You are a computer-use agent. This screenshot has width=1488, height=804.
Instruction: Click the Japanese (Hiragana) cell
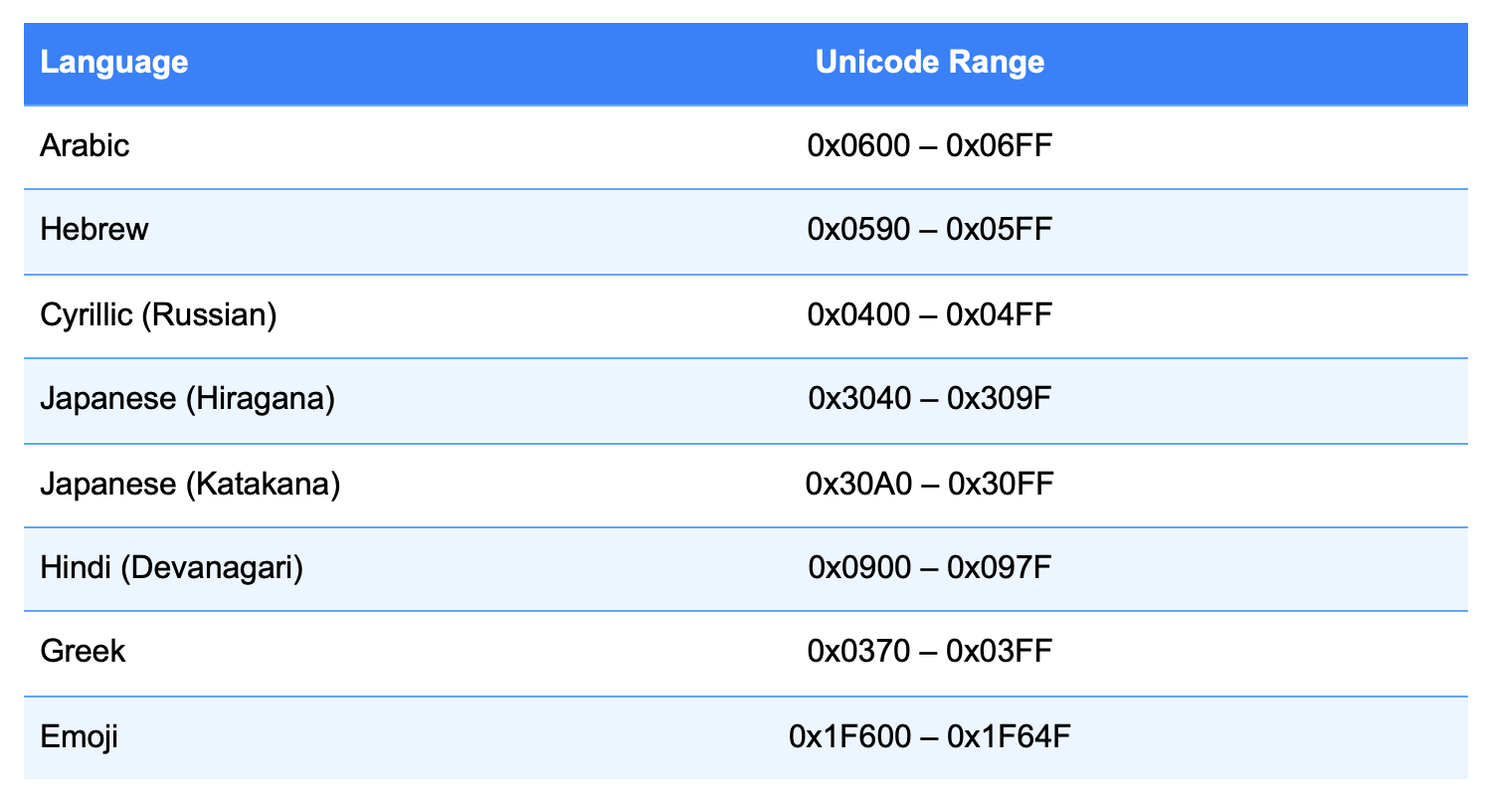pos(187,399)
